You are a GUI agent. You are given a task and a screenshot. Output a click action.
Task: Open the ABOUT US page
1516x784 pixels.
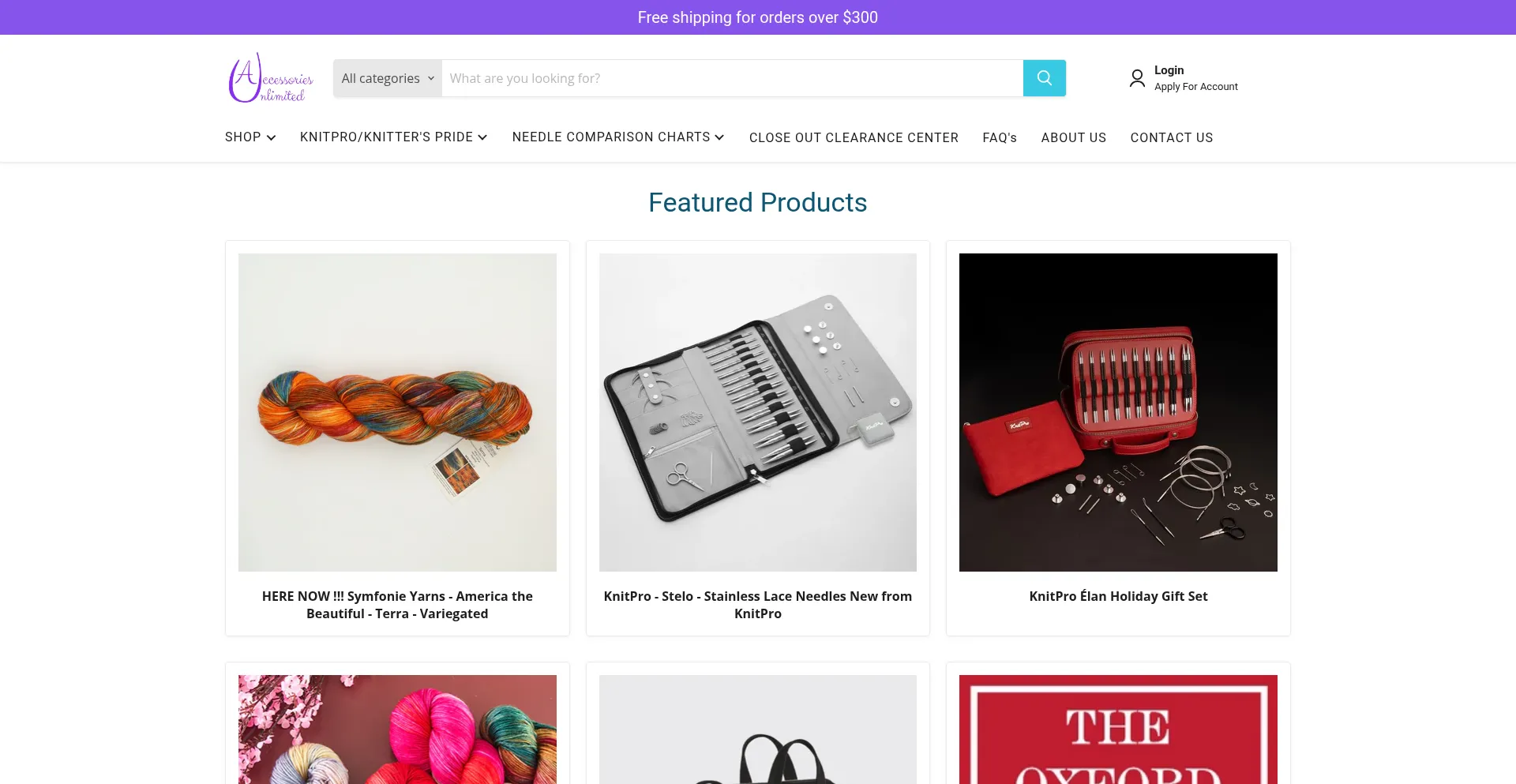tap(1073, 137)
